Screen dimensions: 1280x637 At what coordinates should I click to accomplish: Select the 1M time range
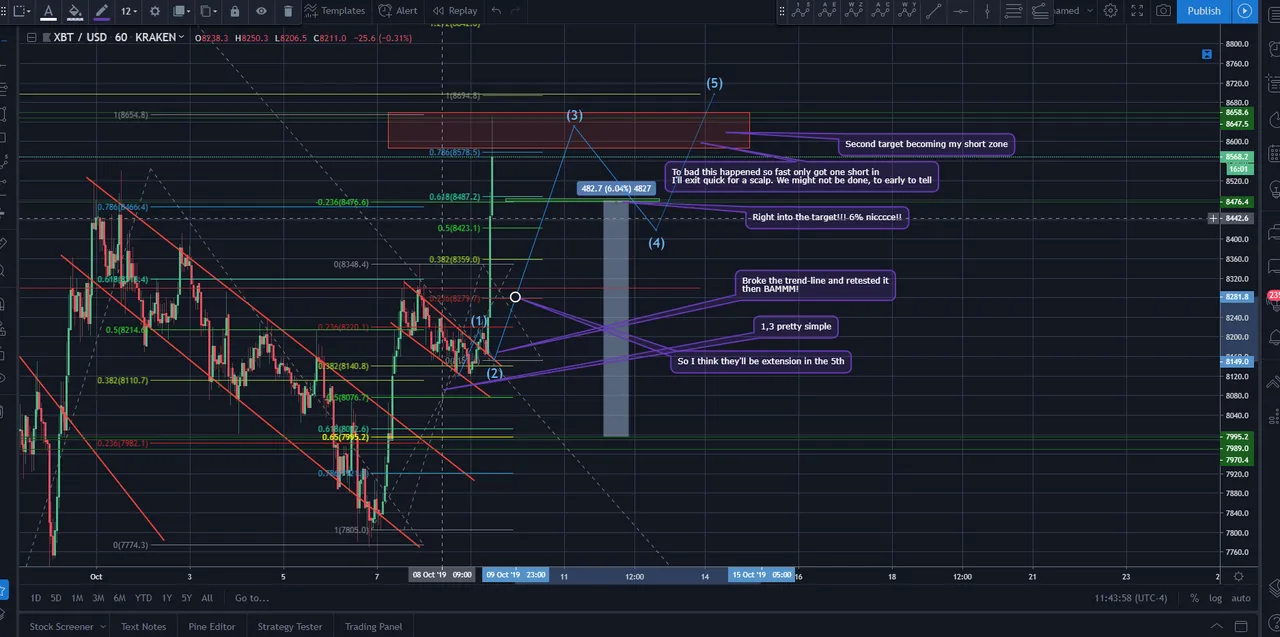coord(77,598)
